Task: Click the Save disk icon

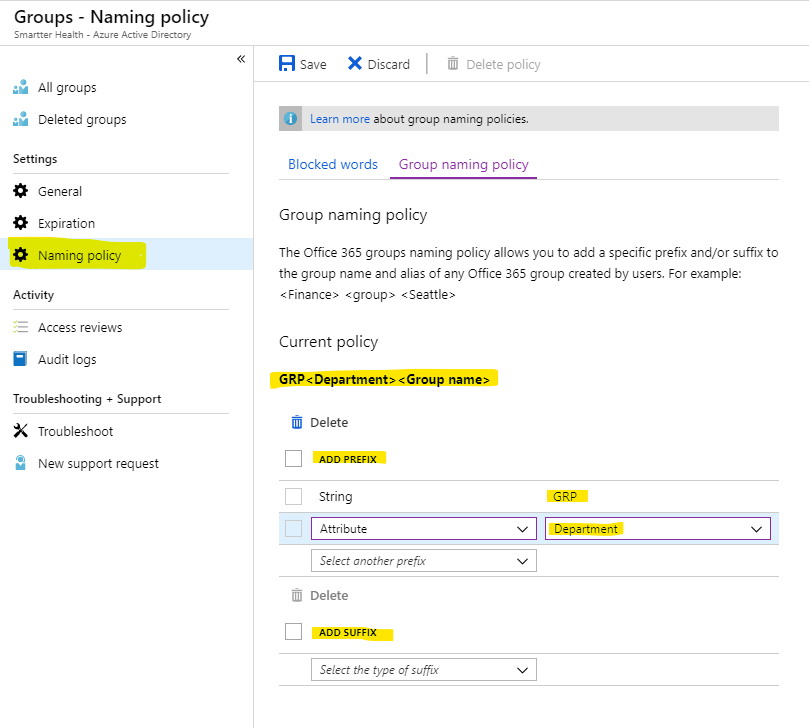Action: tap(287, 63)
